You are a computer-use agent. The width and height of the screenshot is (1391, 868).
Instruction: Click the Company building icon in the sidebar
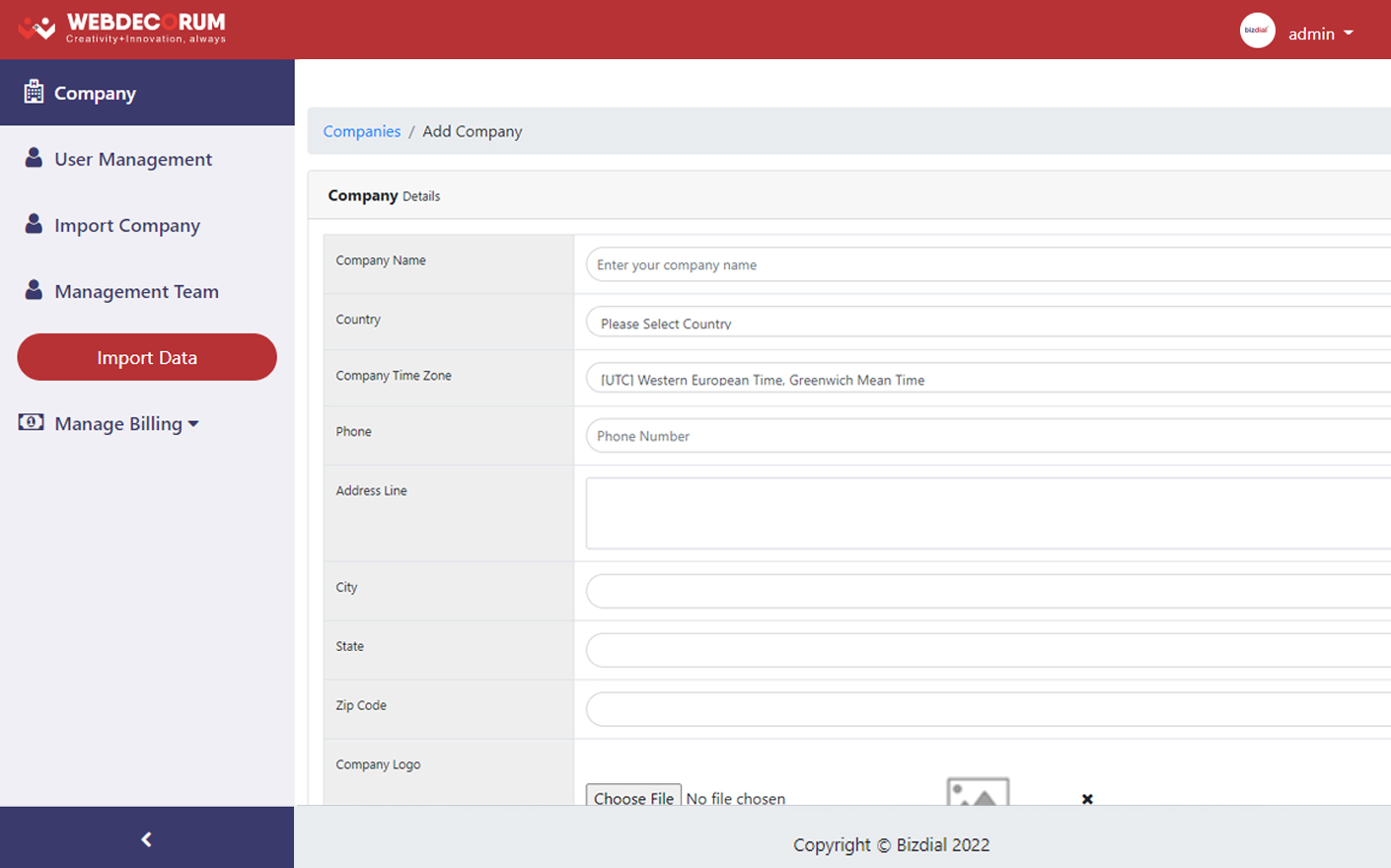[34, 92]
